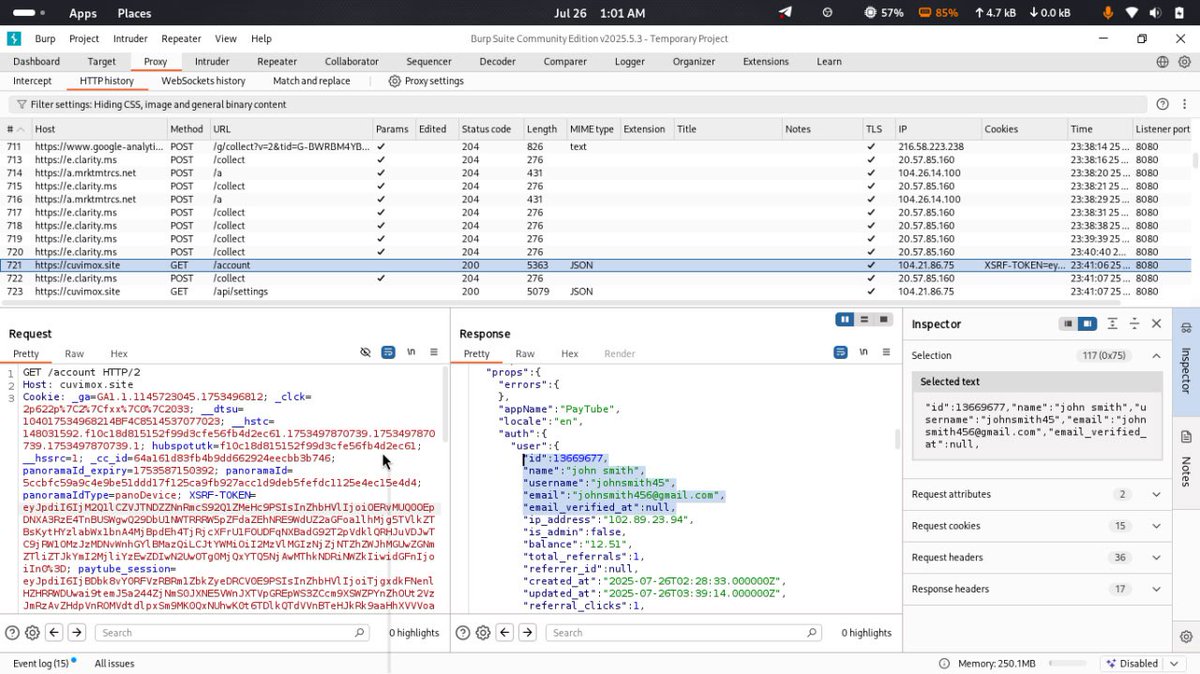Select history row 723 /api/settings

coord(596,292)
